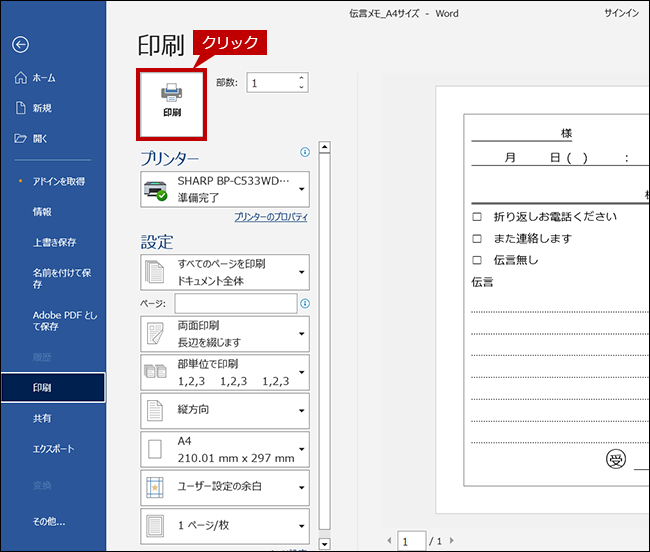Click the ページ range input field
Image resolution: width=650 pixels, height=552 pixels.
coord(235,303)
